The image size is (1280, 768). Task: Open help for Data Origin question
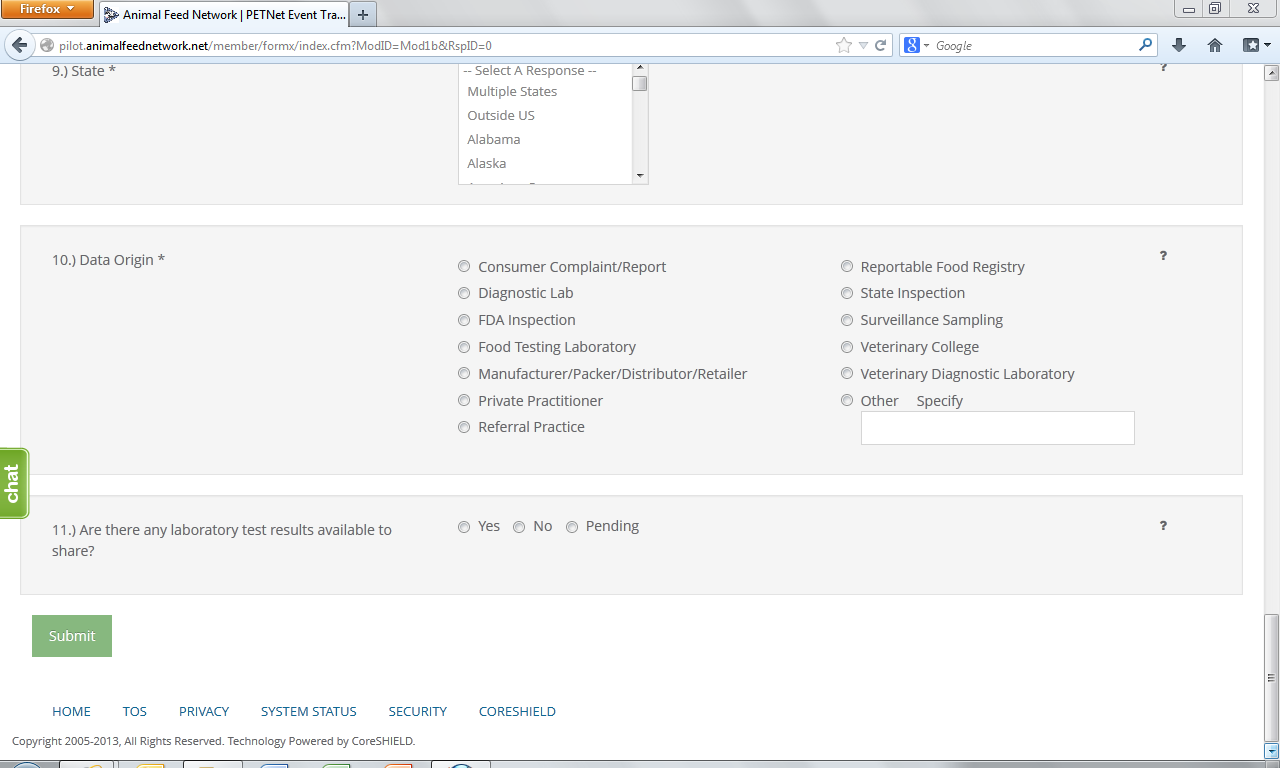[1163, 256]
